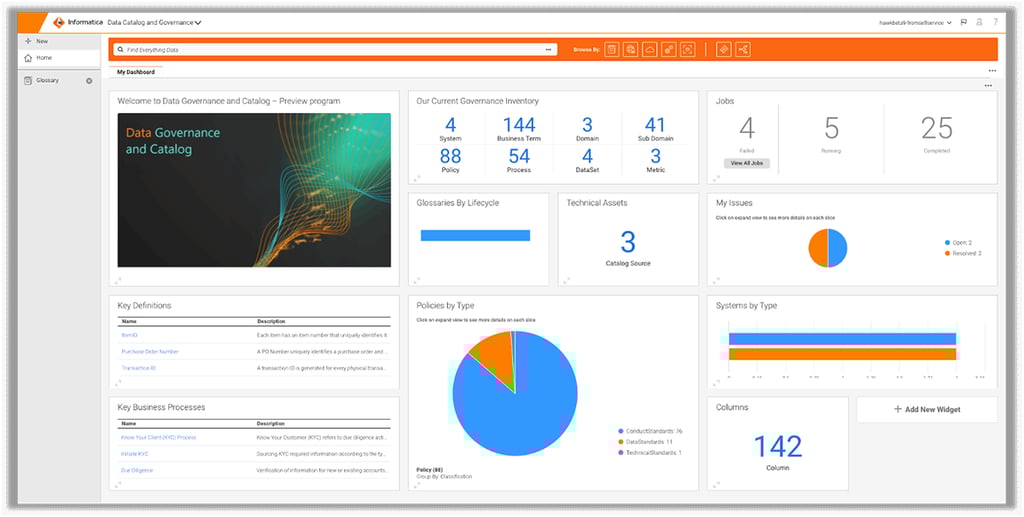
Task: Click the DataStandards: 11 legend entry
Action: pyautogui.click(x=645, y=442)
